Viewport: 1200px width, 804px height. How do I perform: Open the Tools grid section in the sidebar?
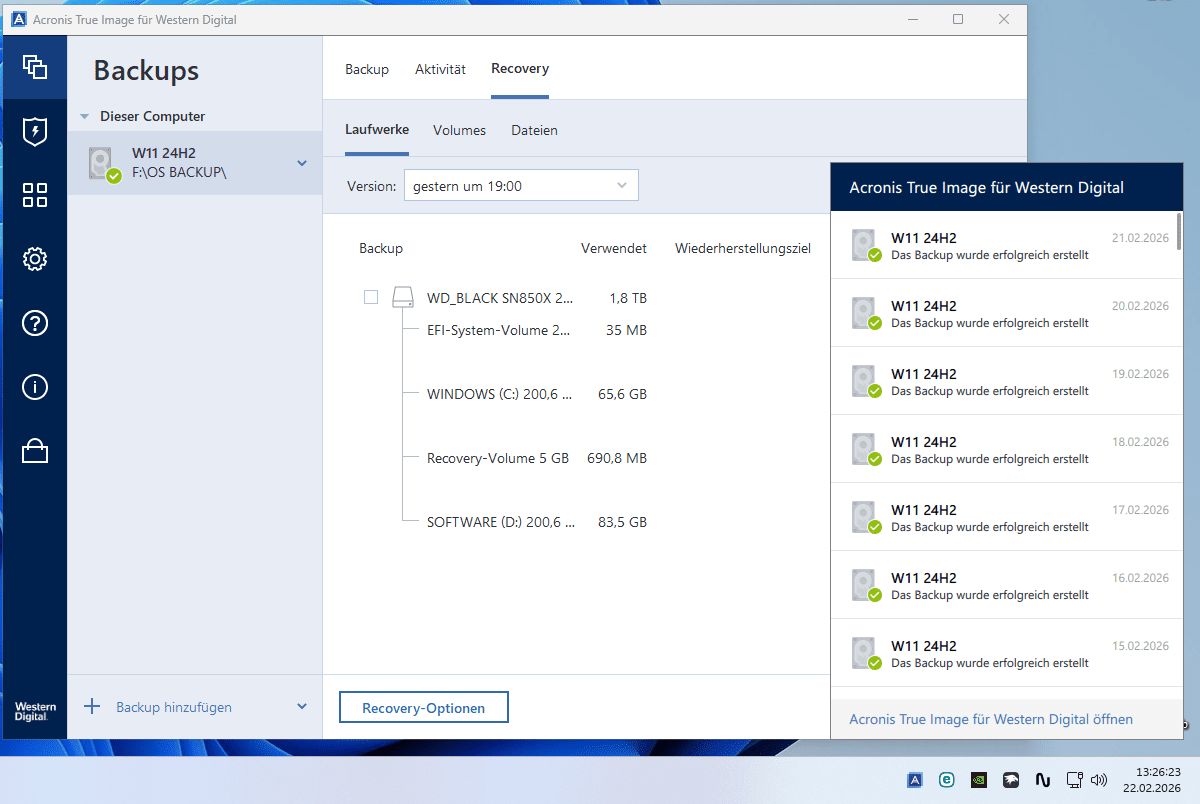point(35,195)
